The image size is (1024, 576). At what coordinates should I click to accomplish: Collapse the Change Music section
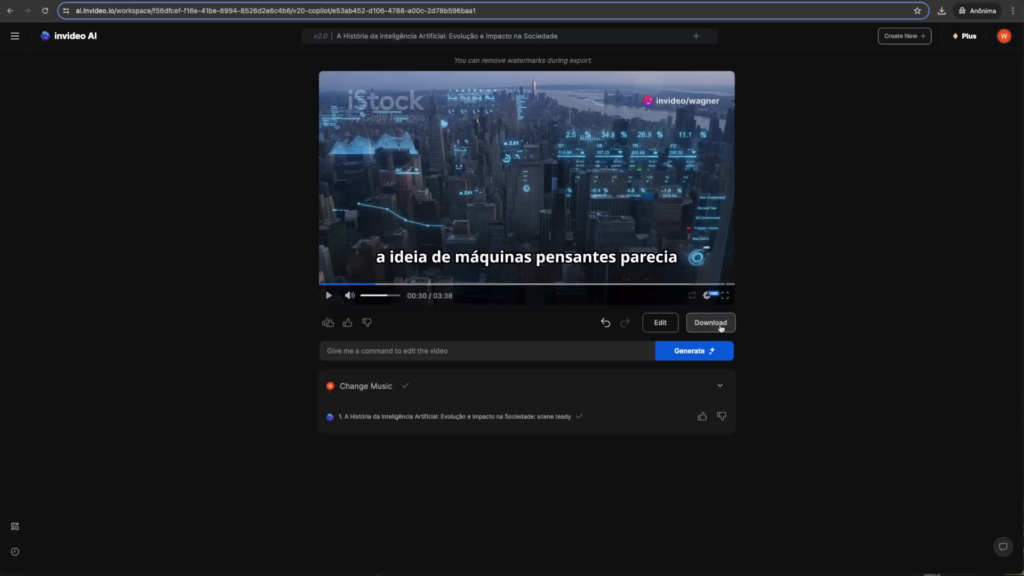719,386
